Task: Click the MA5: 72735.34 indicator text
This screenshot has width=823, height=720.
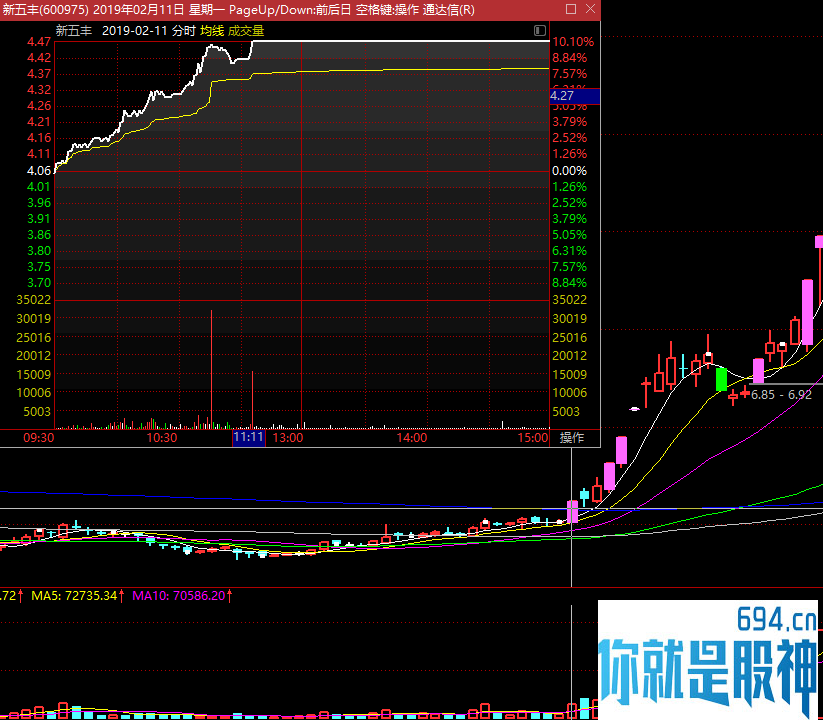Action: point(74,596)
